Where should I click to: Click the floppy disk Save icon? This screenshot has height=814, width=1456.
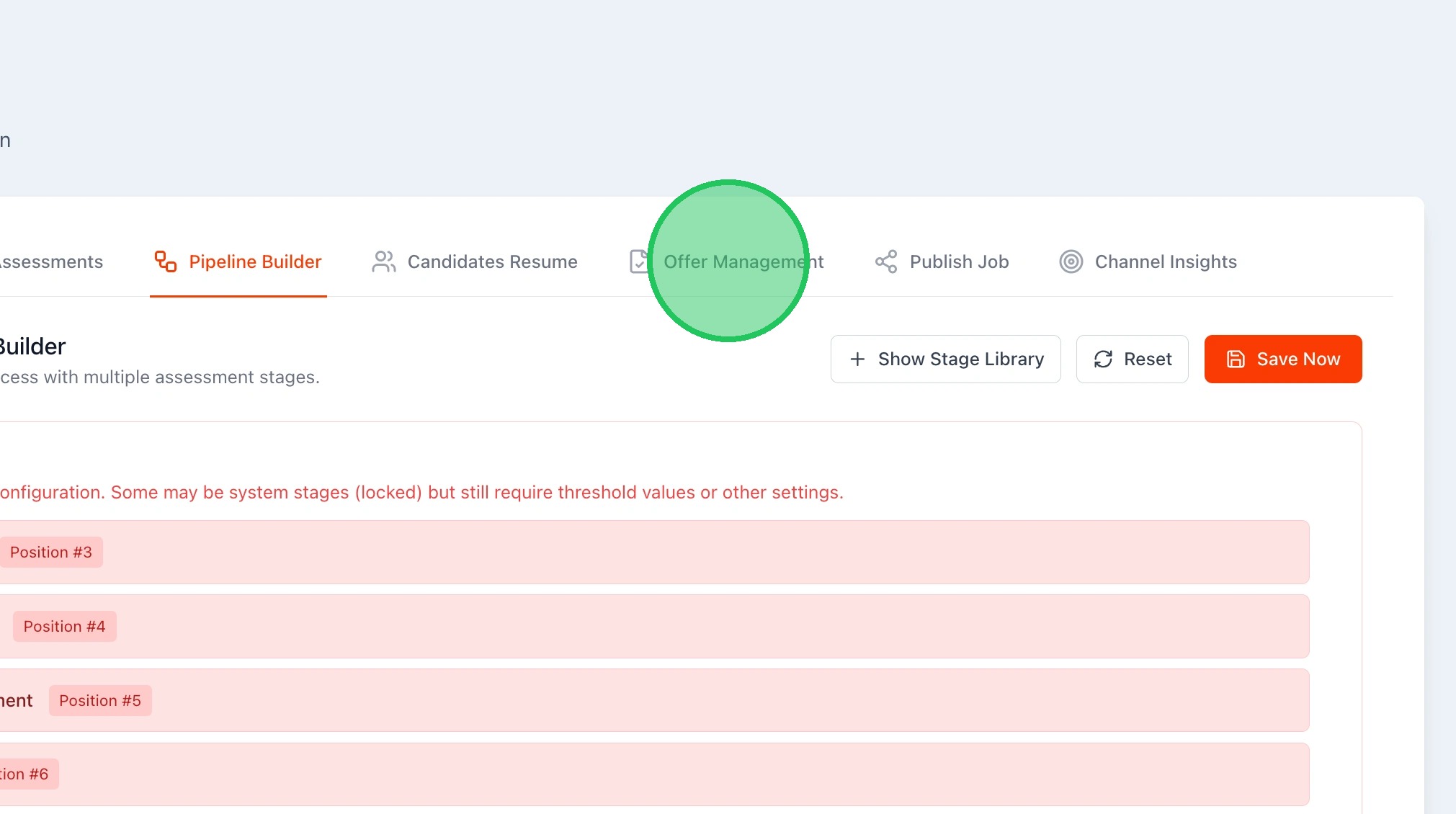pos(1235,359)
